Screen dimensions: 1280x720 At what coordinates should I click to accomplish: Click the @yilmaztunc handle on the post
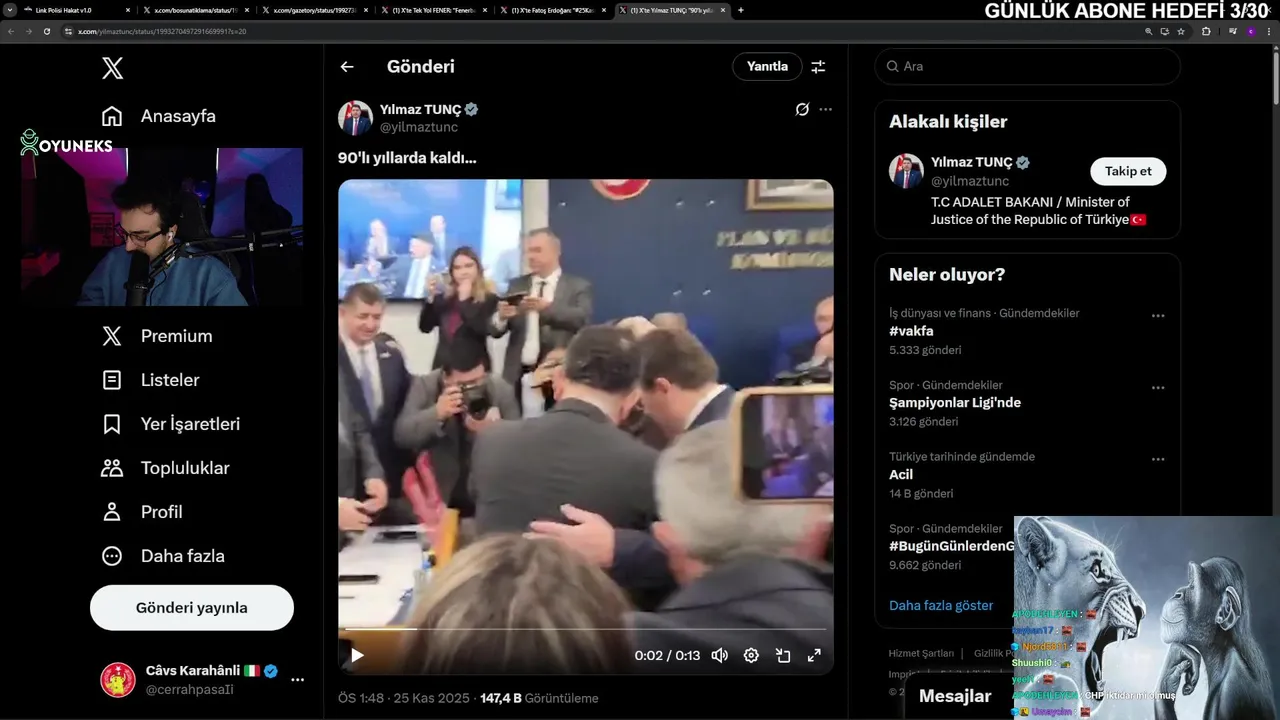coord(419,127)
